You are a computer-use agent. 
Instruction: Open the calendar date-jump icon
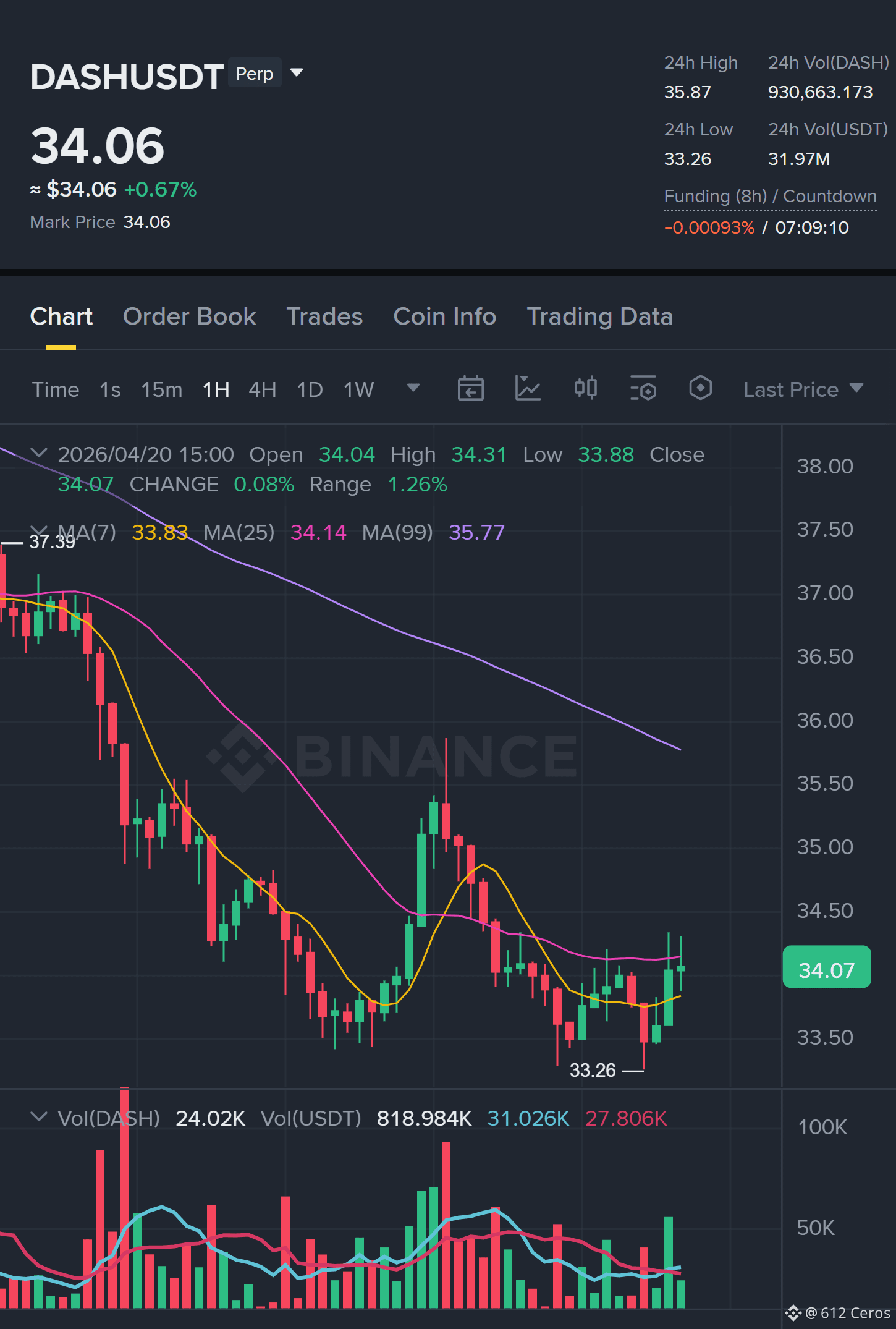point(470,389)
